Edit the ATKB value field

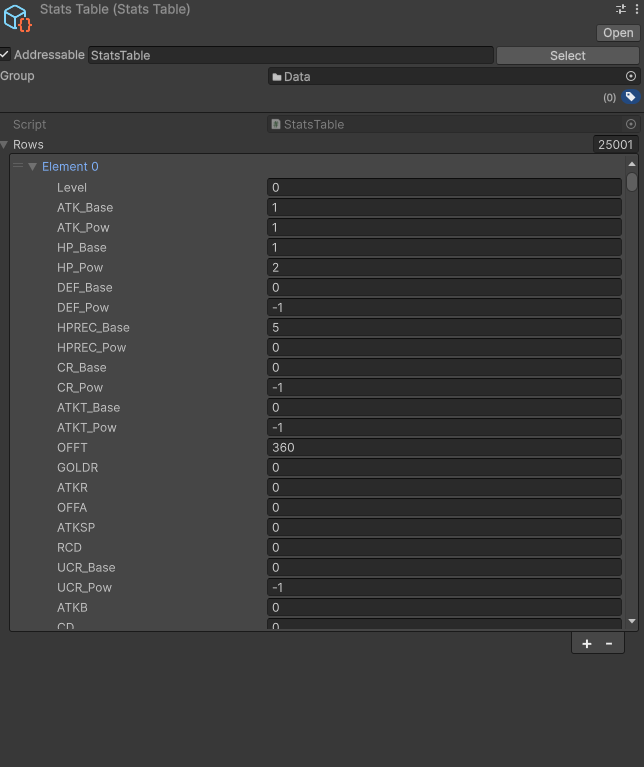point(444,608)
